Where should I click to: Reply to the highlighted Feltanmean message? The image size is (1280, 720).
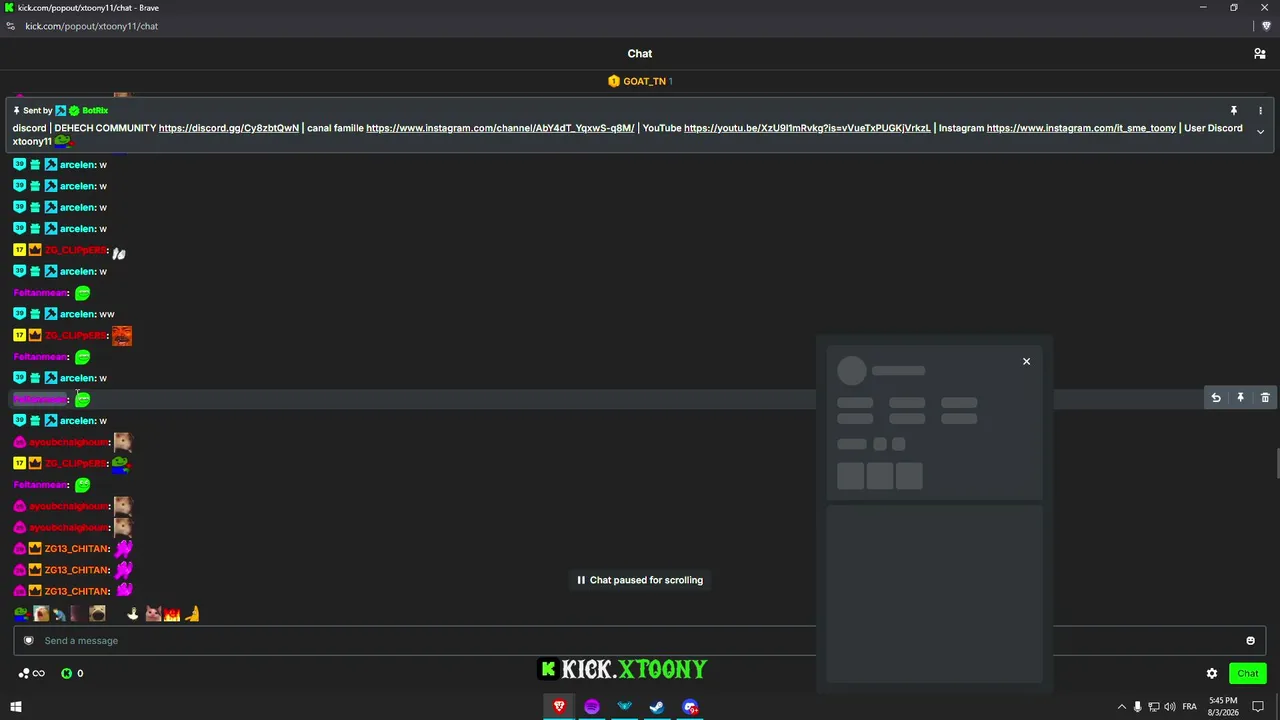point(1216,398)
